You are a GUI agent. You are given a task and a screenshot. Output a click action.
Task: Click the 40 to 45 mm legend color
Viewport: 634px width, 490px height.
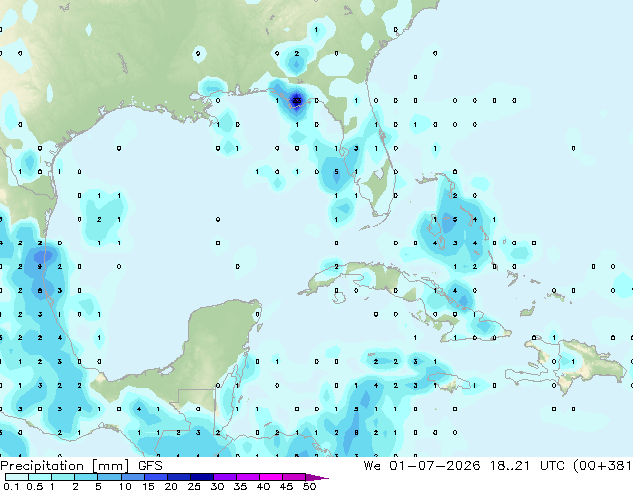[271, 477]
